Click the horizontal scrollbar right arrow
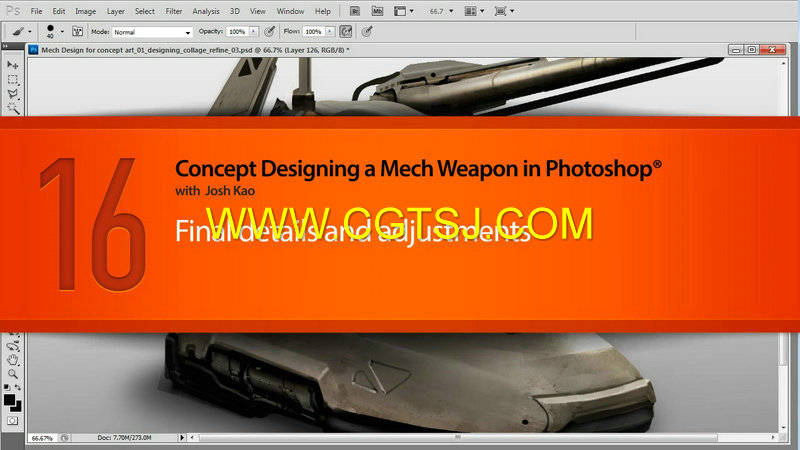 [773, 438]
